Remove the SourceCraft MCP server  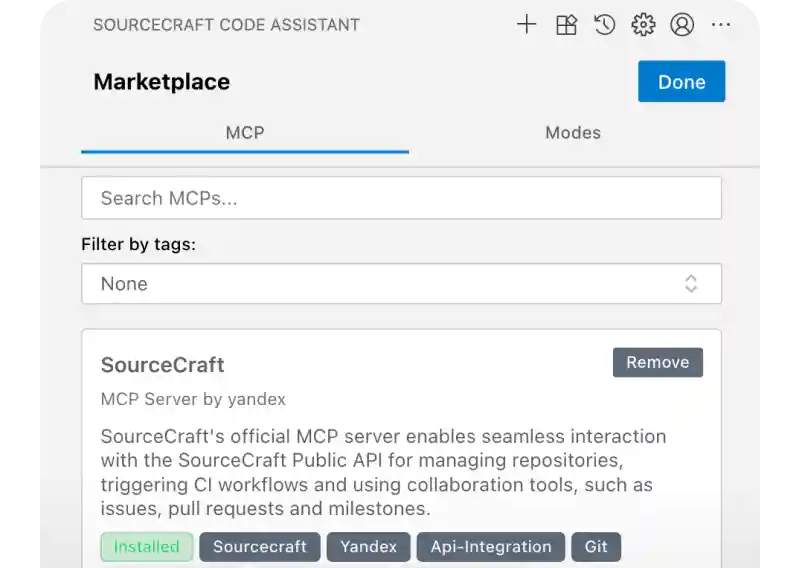coord(657,362)
